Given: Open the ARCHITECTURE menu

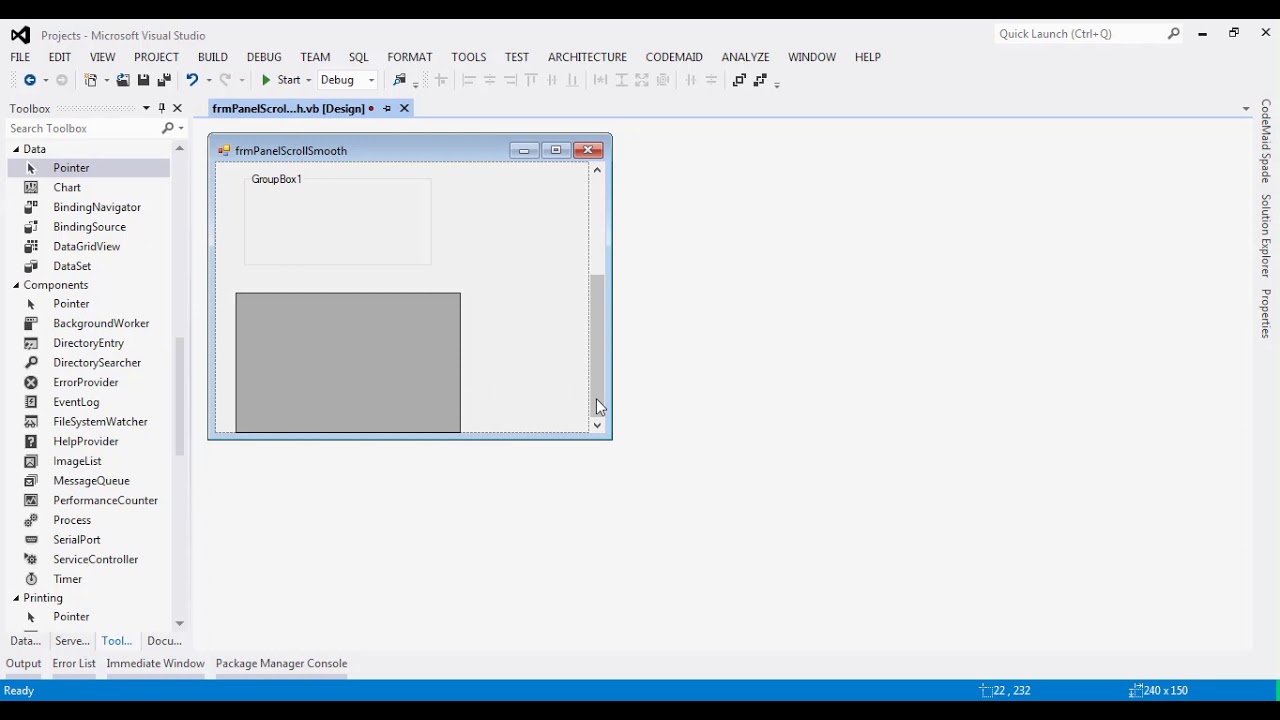Looking at the screenshot, I should 587,57.
